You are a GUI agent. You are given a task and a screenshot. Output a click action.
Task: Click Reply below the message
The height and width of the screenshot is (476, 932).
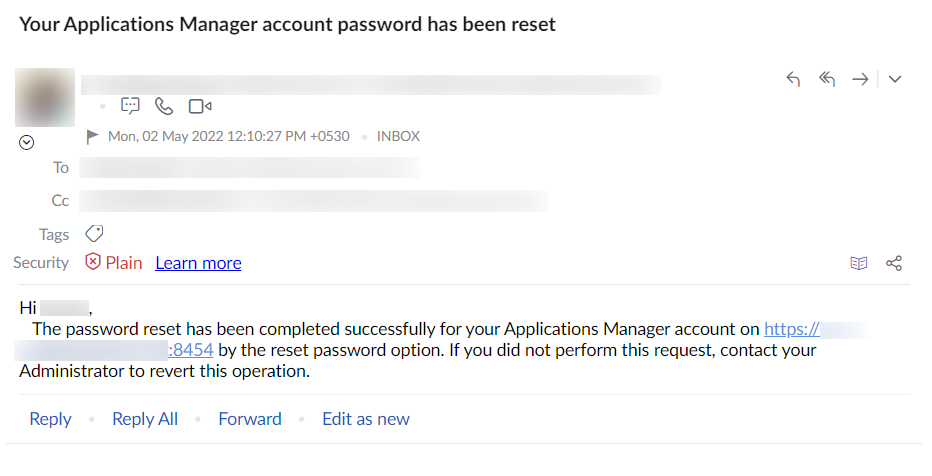coord(50,419)
